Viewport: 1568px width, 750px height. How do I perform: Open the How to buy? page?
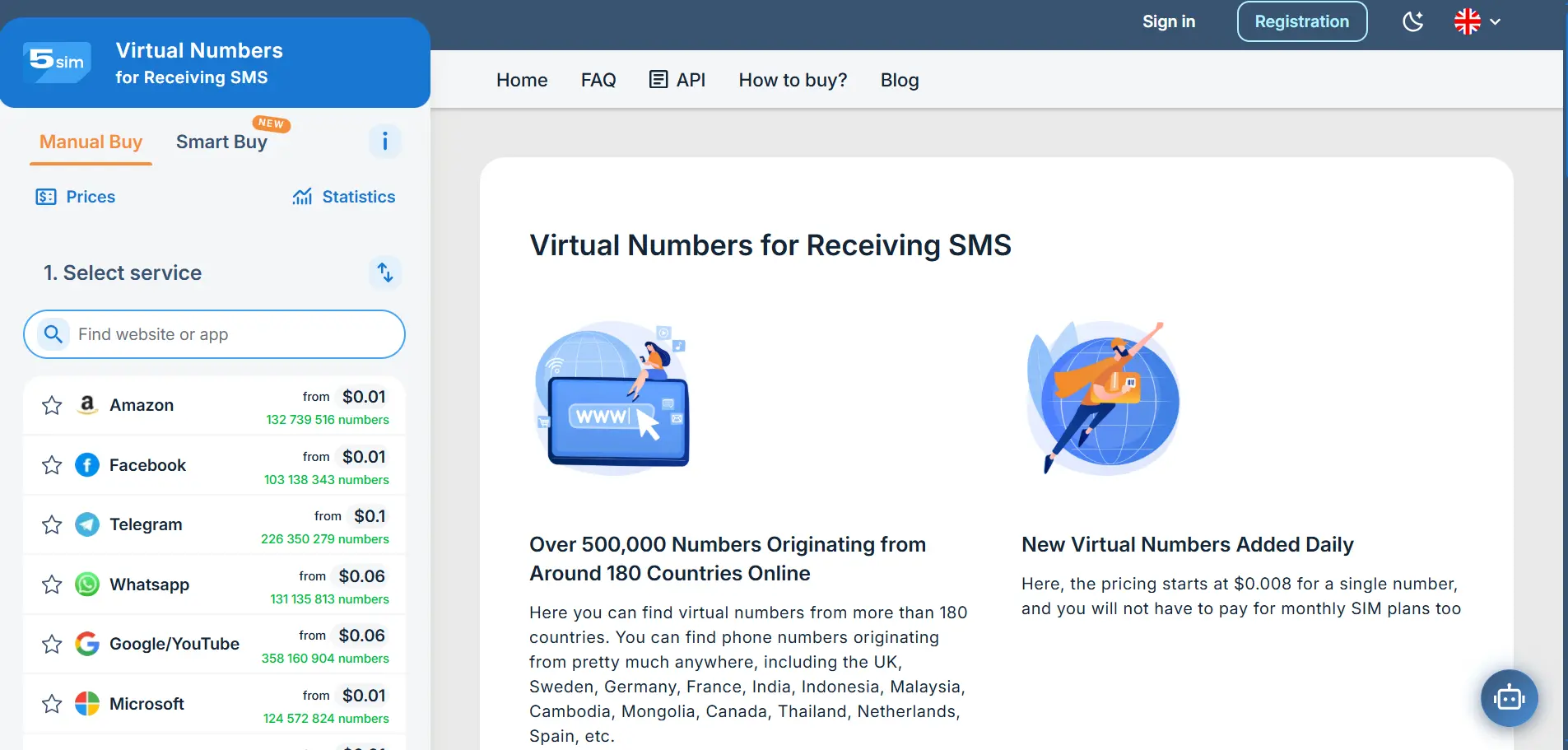[793, 80]
